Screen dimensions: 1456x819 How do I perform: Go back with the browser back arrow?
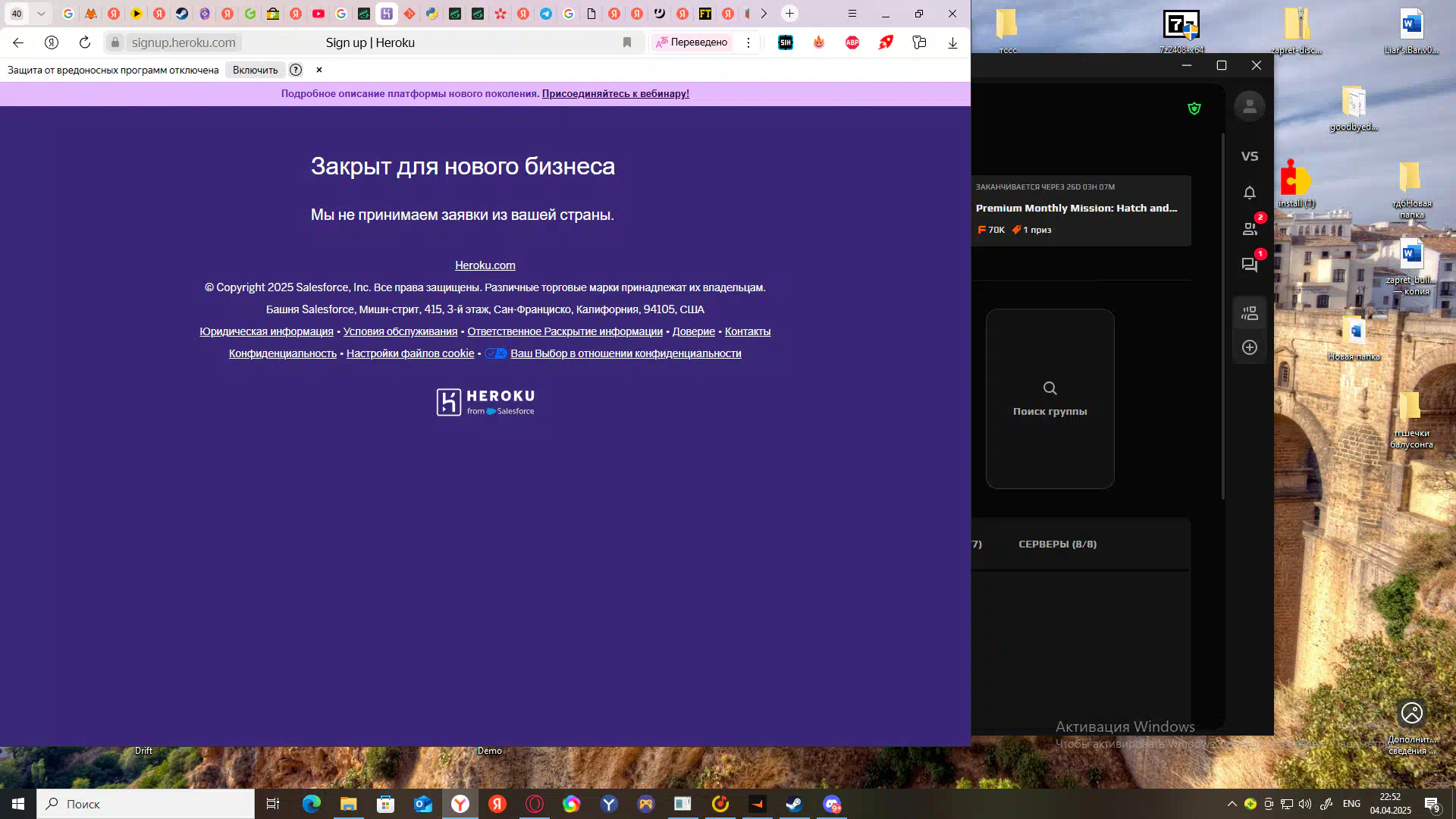pos(18,42)
